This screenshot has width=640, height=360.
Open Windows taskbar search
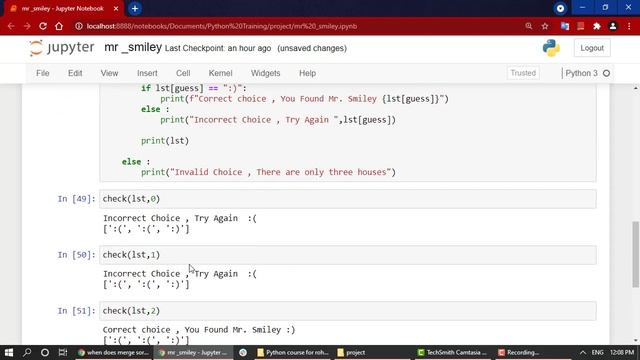pos(27,352)
